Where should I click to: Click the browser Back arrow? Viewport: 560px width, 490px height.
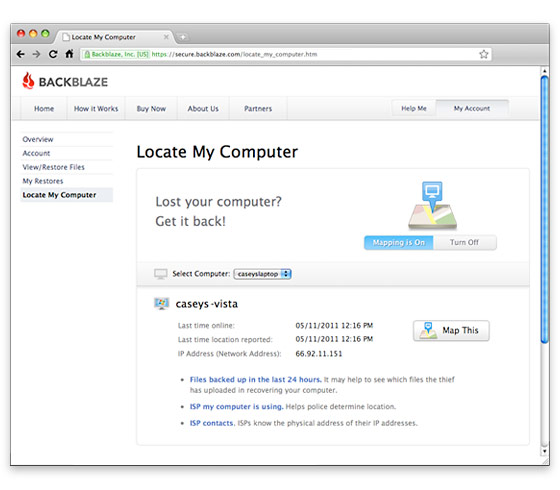click(20, 54)
